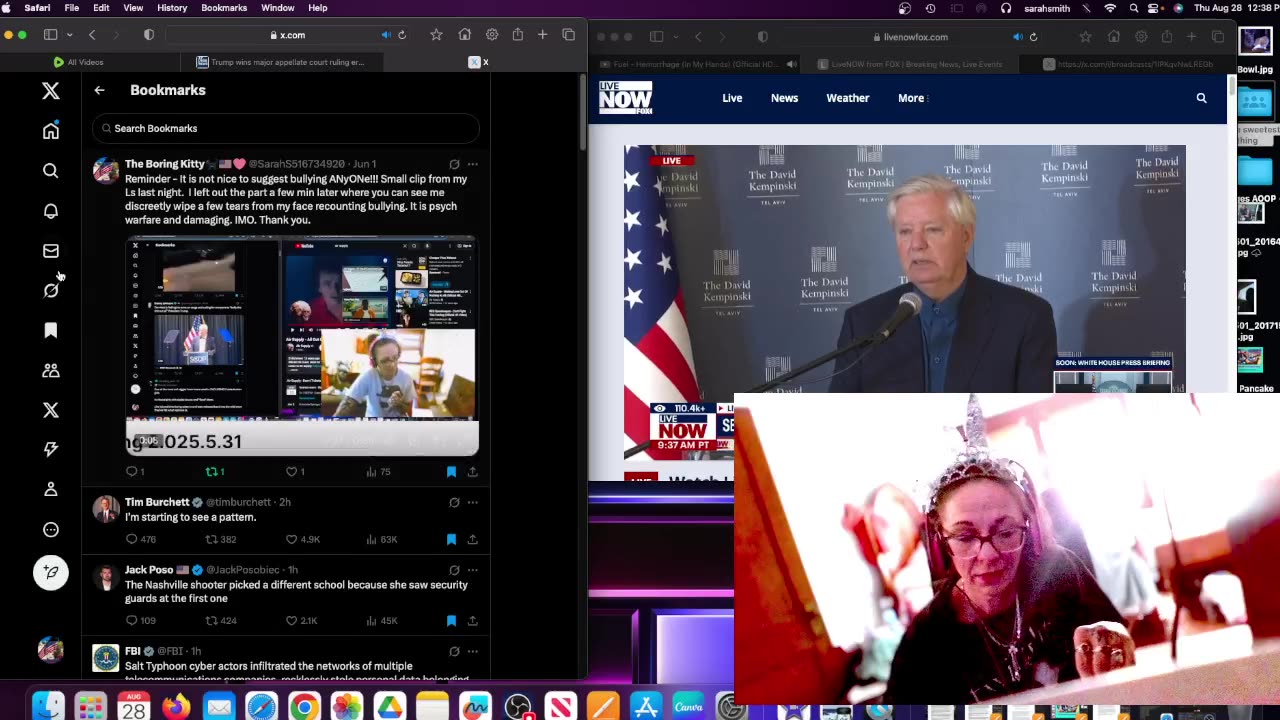Open Live section on LiveNOW site

tap(732, 98)
